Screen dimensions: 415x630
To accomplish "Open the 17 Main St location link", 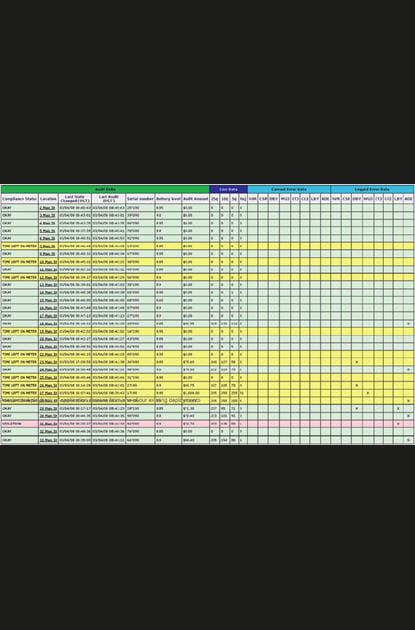I will pos(47,315).
